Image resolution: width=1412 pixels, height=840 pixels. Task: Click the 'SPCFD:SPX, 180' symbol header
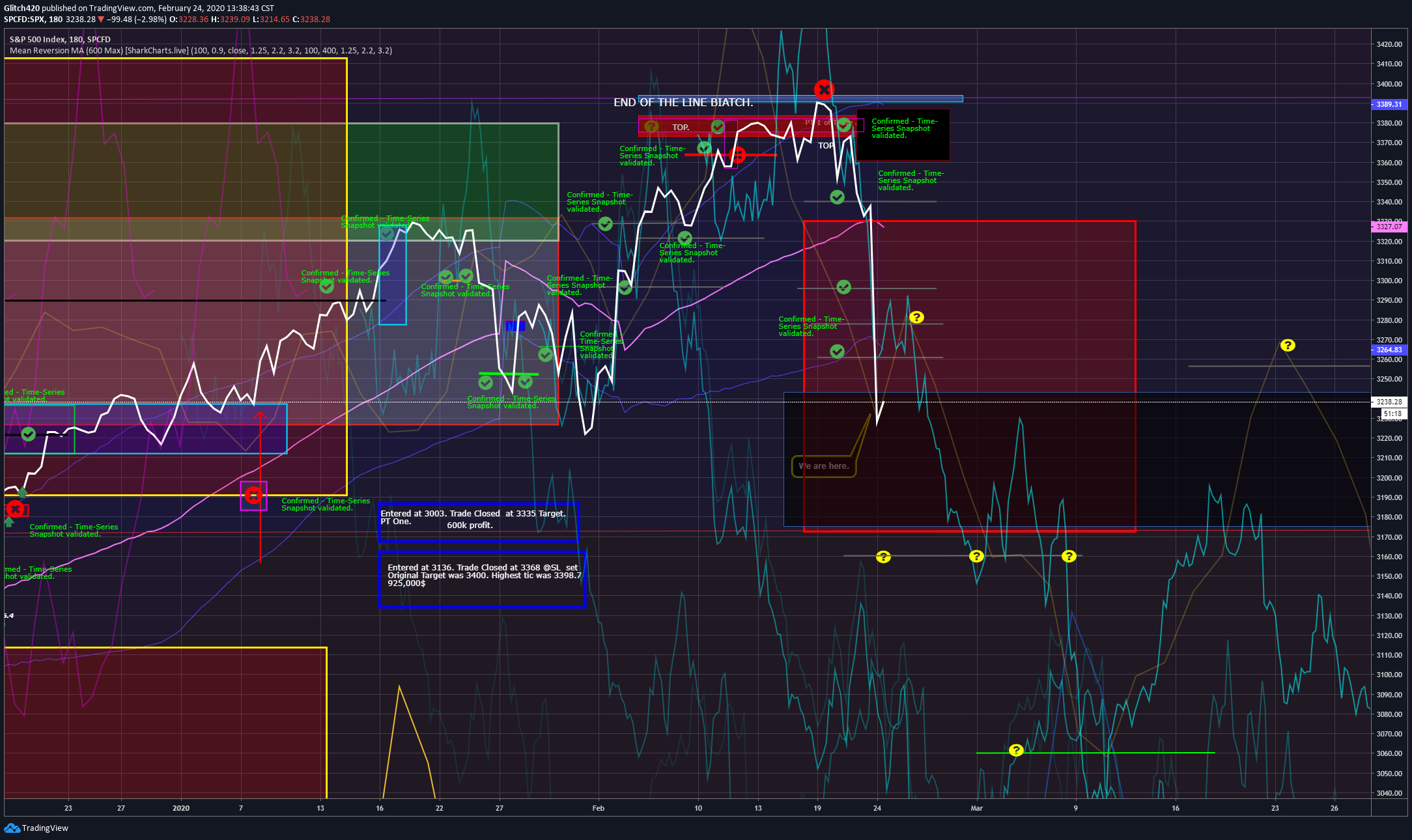click(33, 20)
